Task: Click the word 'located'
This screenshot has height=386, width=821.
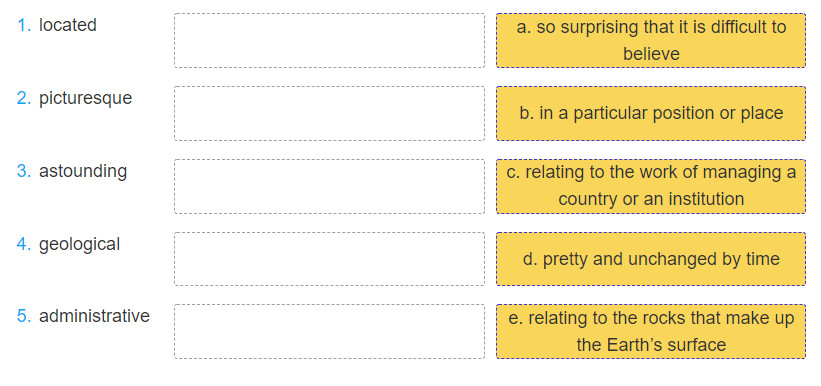Action: [x=68, y=25]
